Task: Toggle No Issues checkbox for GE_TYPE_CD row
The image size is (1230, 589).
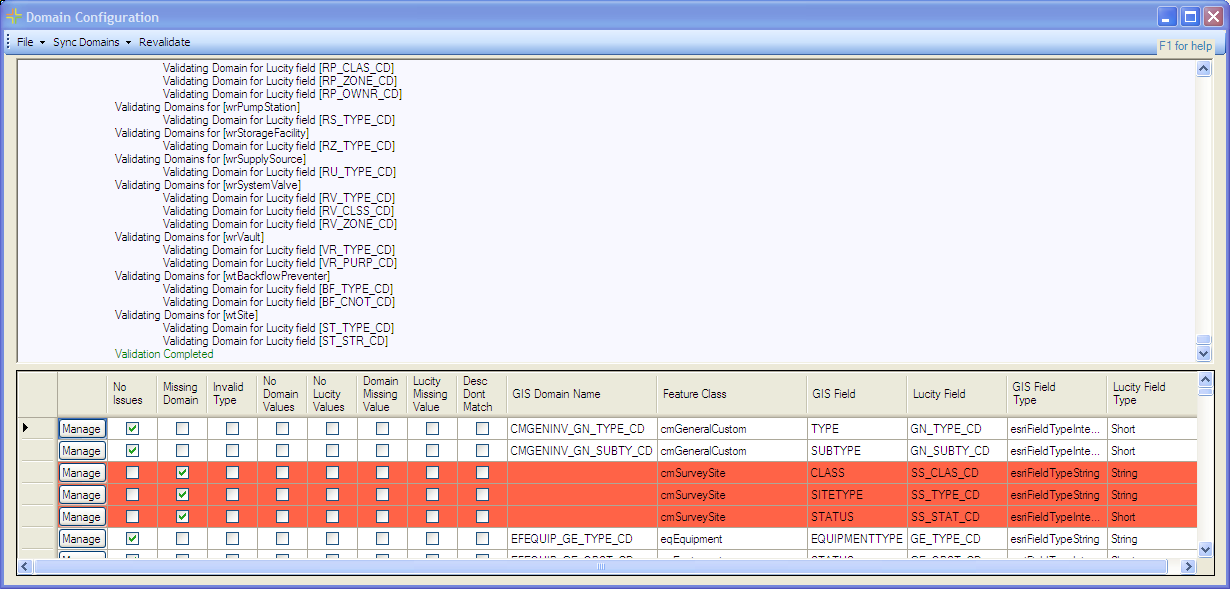Action: [132, 539]
